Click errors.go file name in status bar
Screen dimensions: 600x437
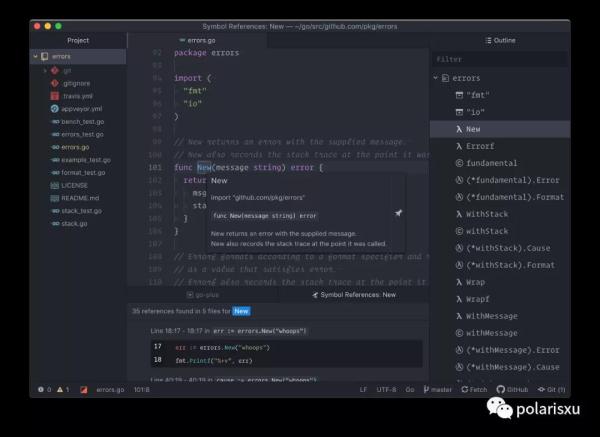pos(110,390)
